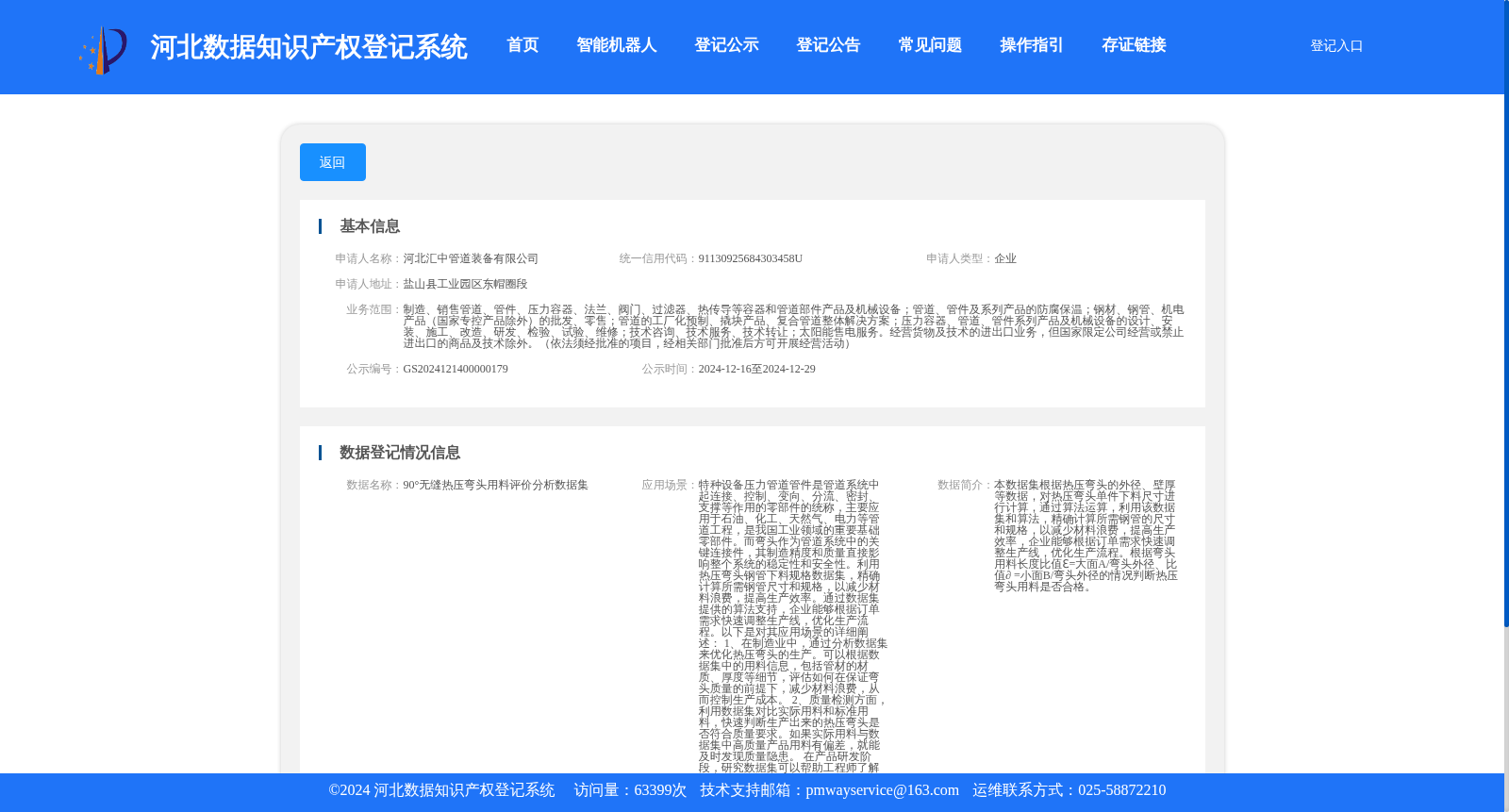Click the site title 河北数据知识产权登记系统
The image size is (1509, 812).
[308, 47]
